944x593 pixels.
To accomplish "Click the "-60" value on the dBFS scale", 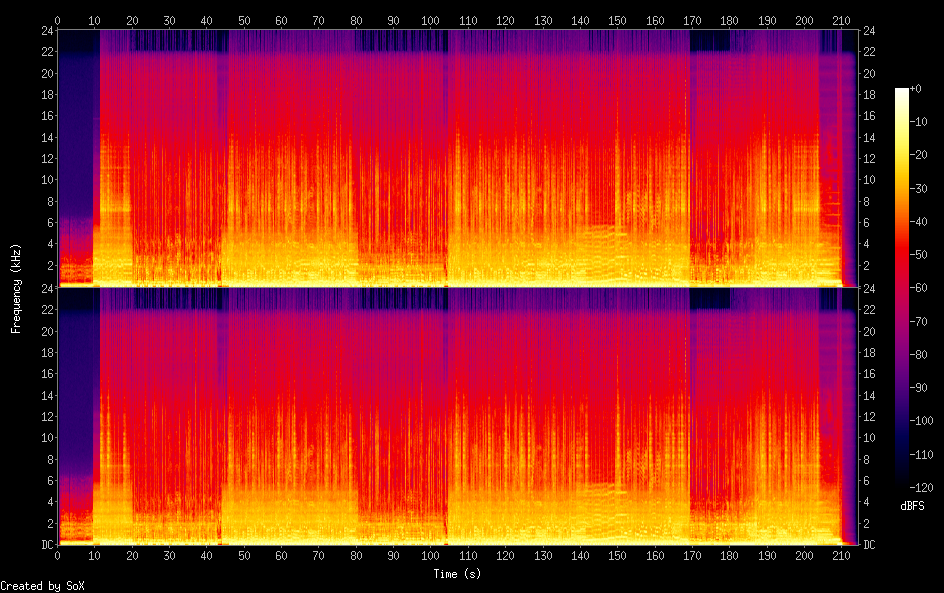I will (919, 288).
